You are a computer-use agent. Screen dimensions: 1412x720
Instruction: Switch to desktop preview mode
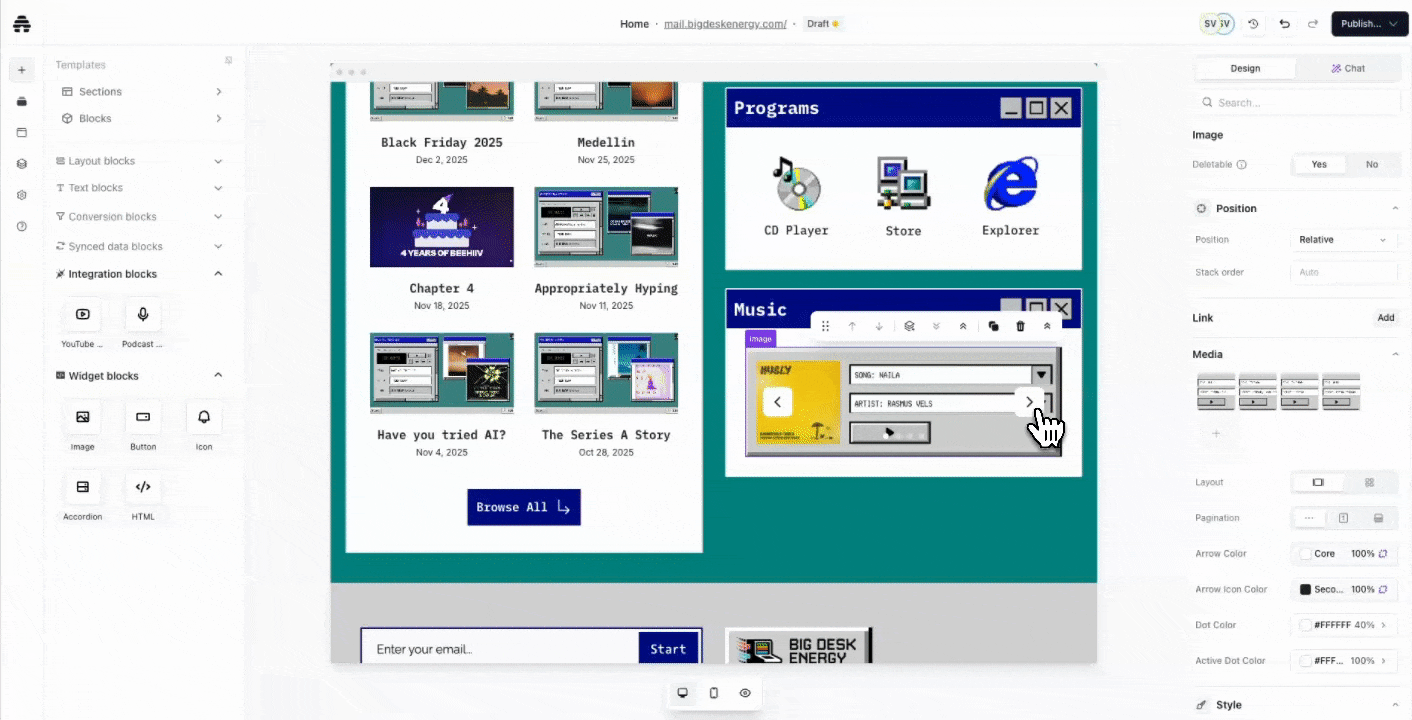[683, 693]
